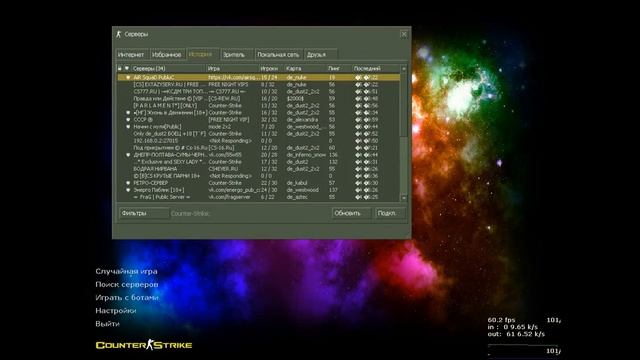Viewport: 640px width, 360px height.
Task: Click the server list scroll-down arrow
Action: pyautogui.click(x=404, y=198)
